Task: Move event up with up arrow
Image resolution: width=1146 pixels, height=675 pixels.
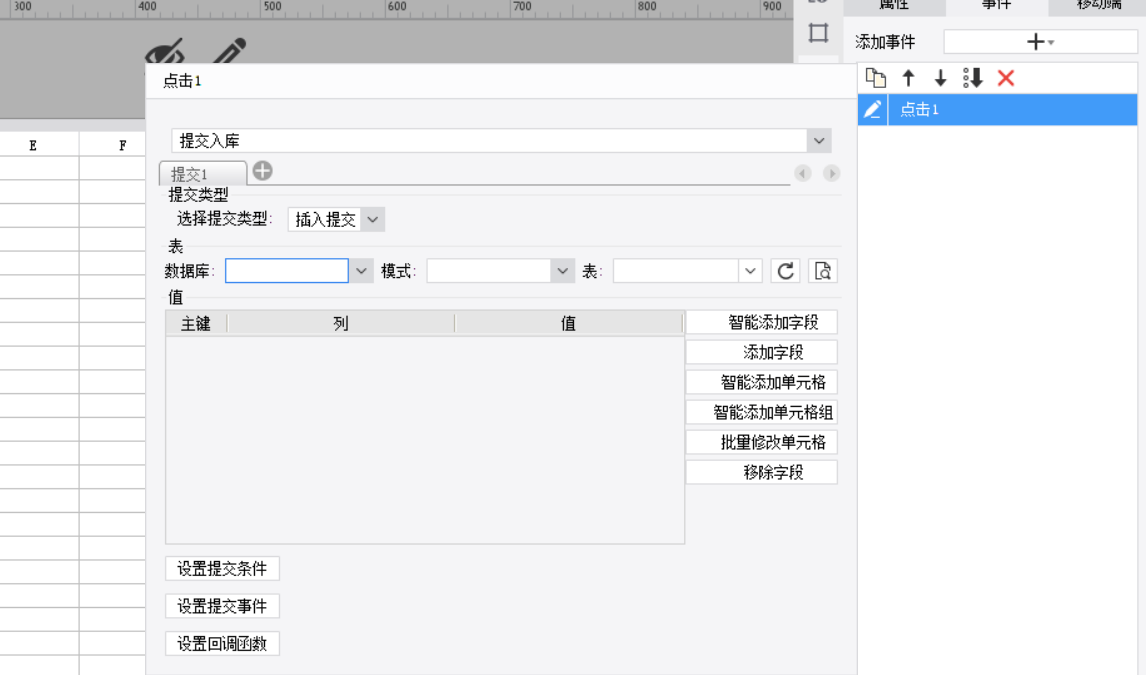Action: (x=909, y=78)
